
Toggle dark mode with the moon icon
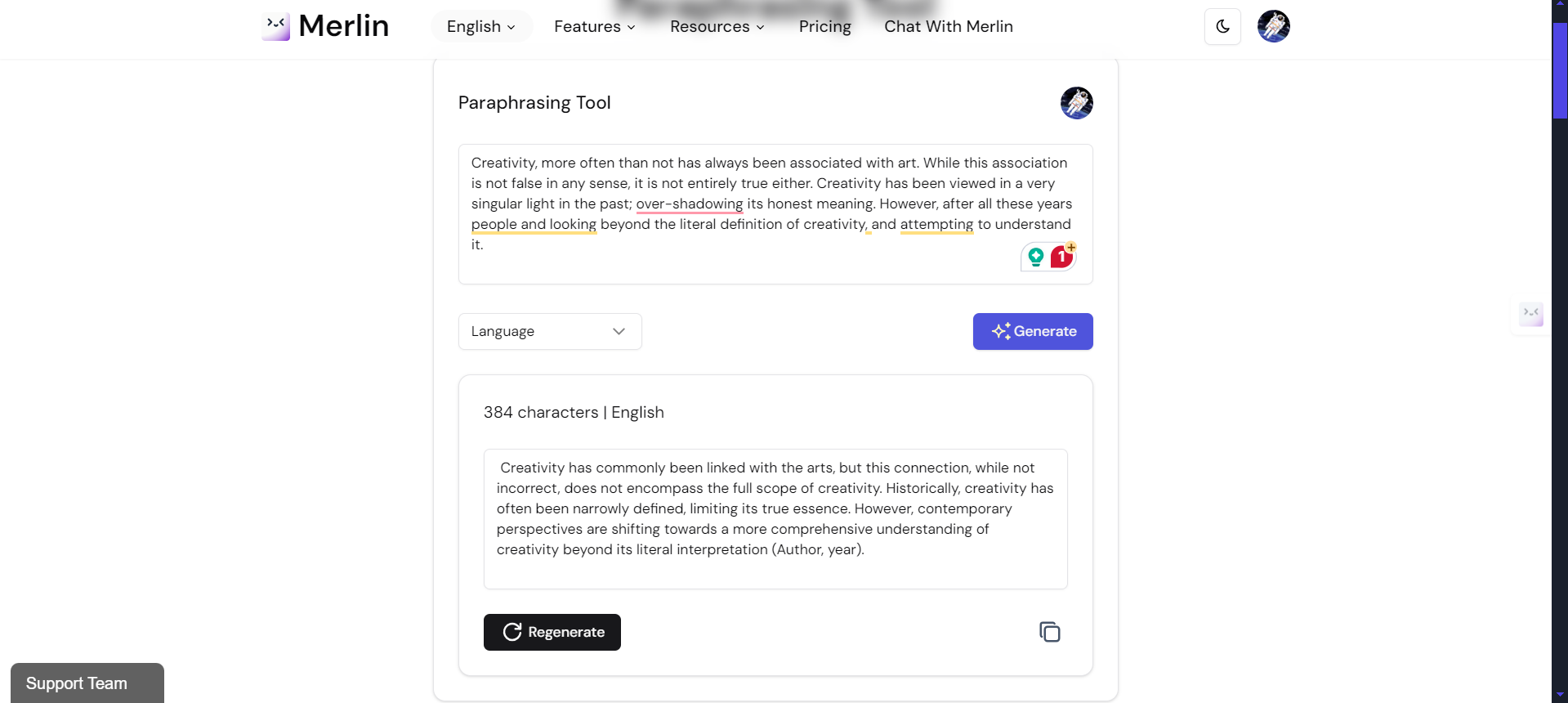click(x=1222, y=25)
